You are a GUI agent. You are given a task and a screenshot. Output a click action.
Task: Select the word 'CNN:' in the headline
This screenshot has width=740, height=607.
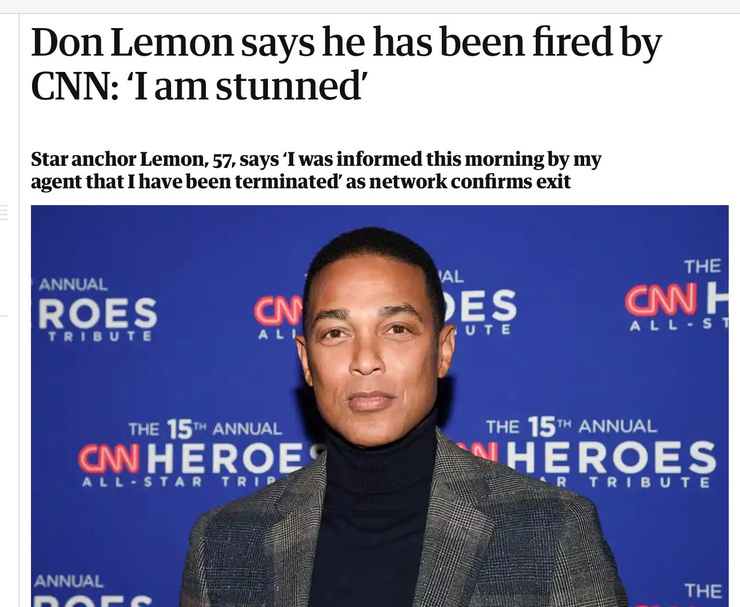[75, 87]
